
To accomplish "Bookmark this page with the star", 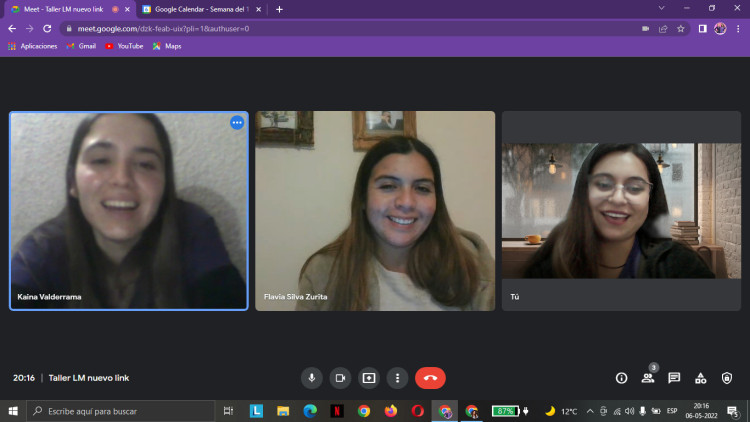I will [x=681, y=29].
